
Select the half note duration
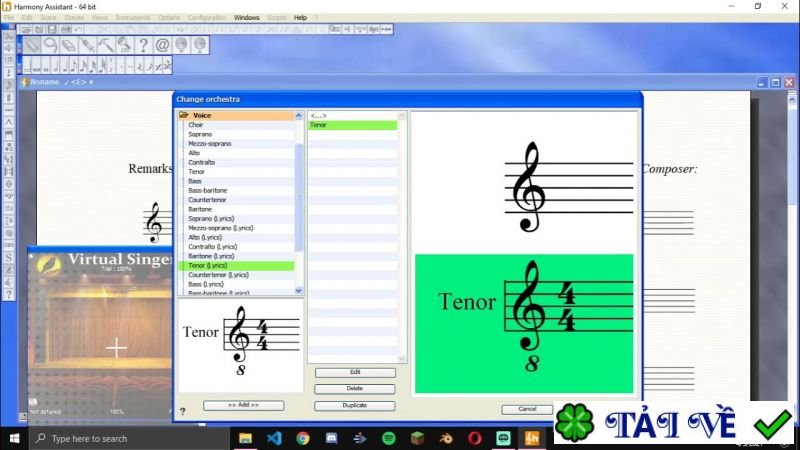click(x=56, y=66)
